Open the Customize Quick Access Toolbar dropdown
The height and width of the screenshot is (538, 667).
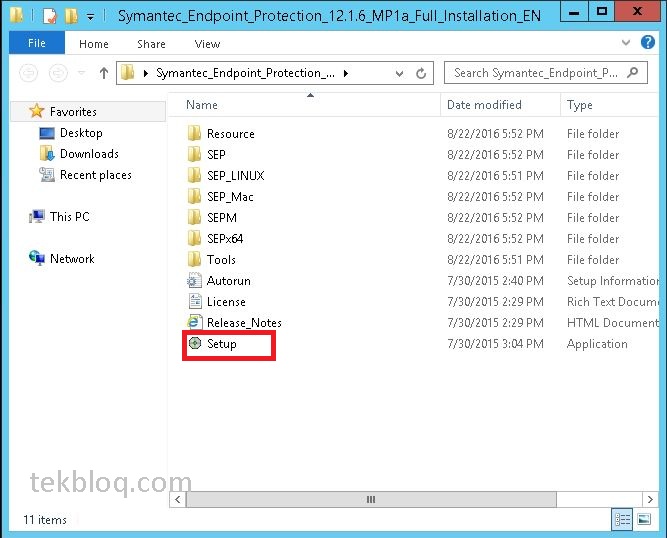pyautogui.click(x=90, y=17)
